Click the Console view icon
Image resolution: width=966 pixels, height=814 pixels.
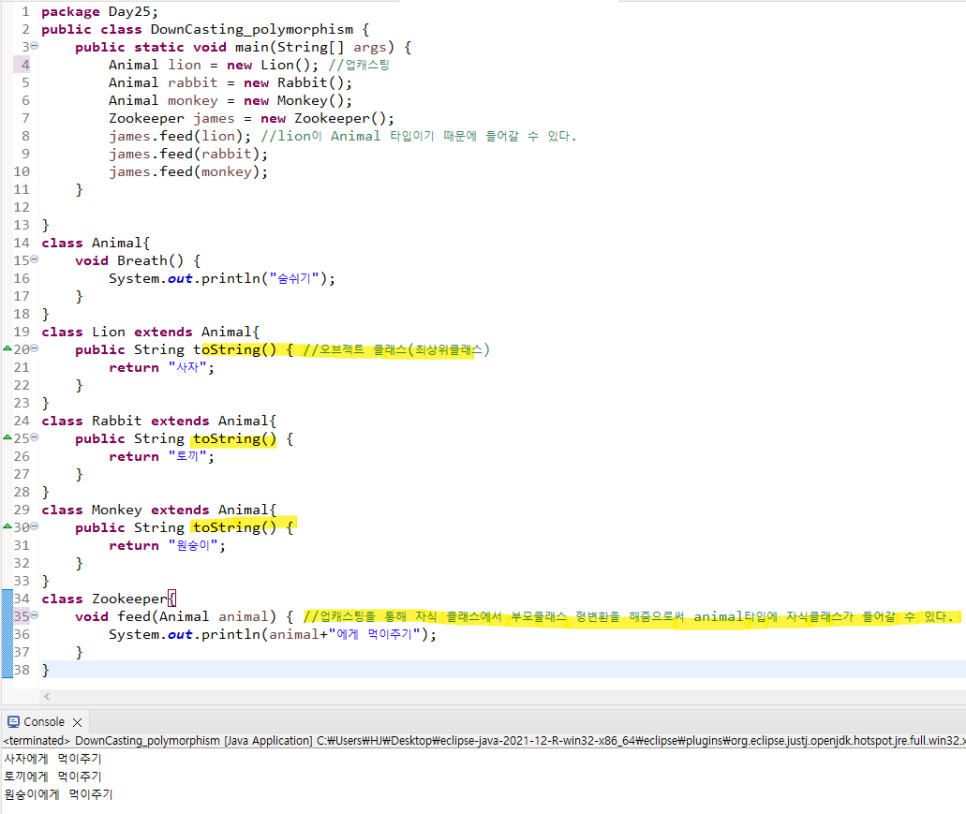pyautogui.click(x=13, y=722)
